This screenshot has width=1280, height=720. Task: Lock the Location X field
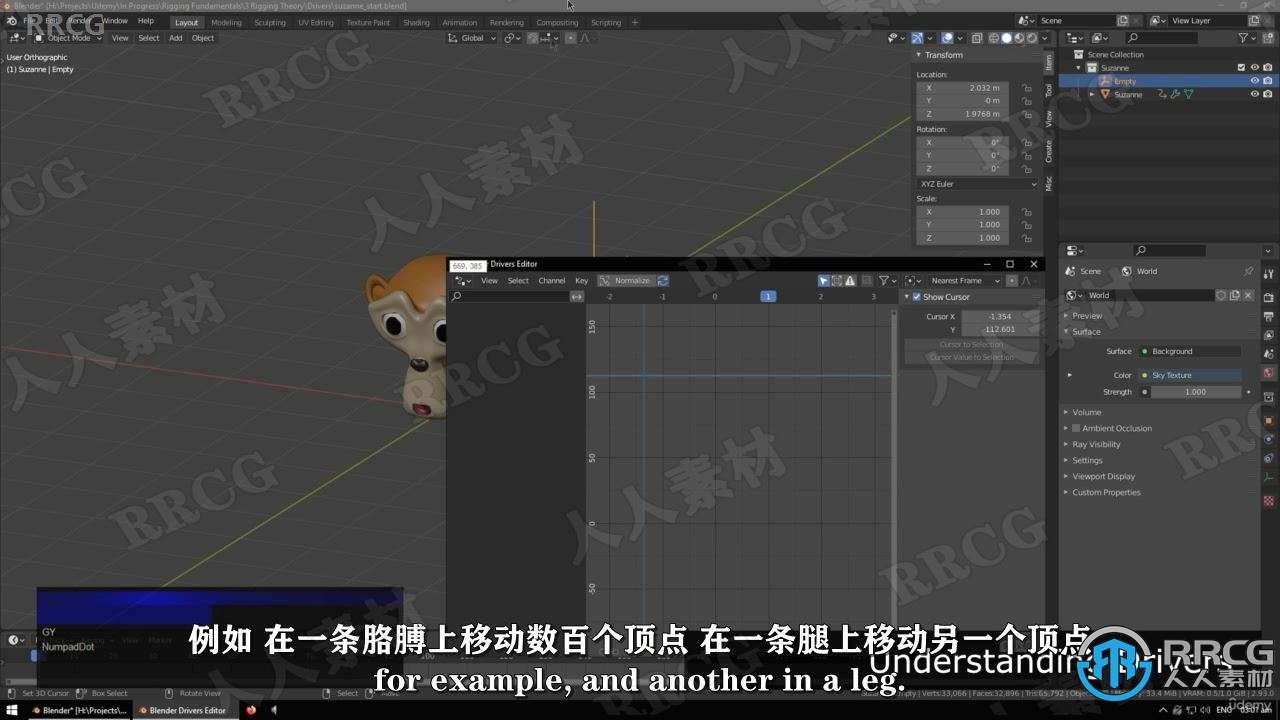point(1026,88)
